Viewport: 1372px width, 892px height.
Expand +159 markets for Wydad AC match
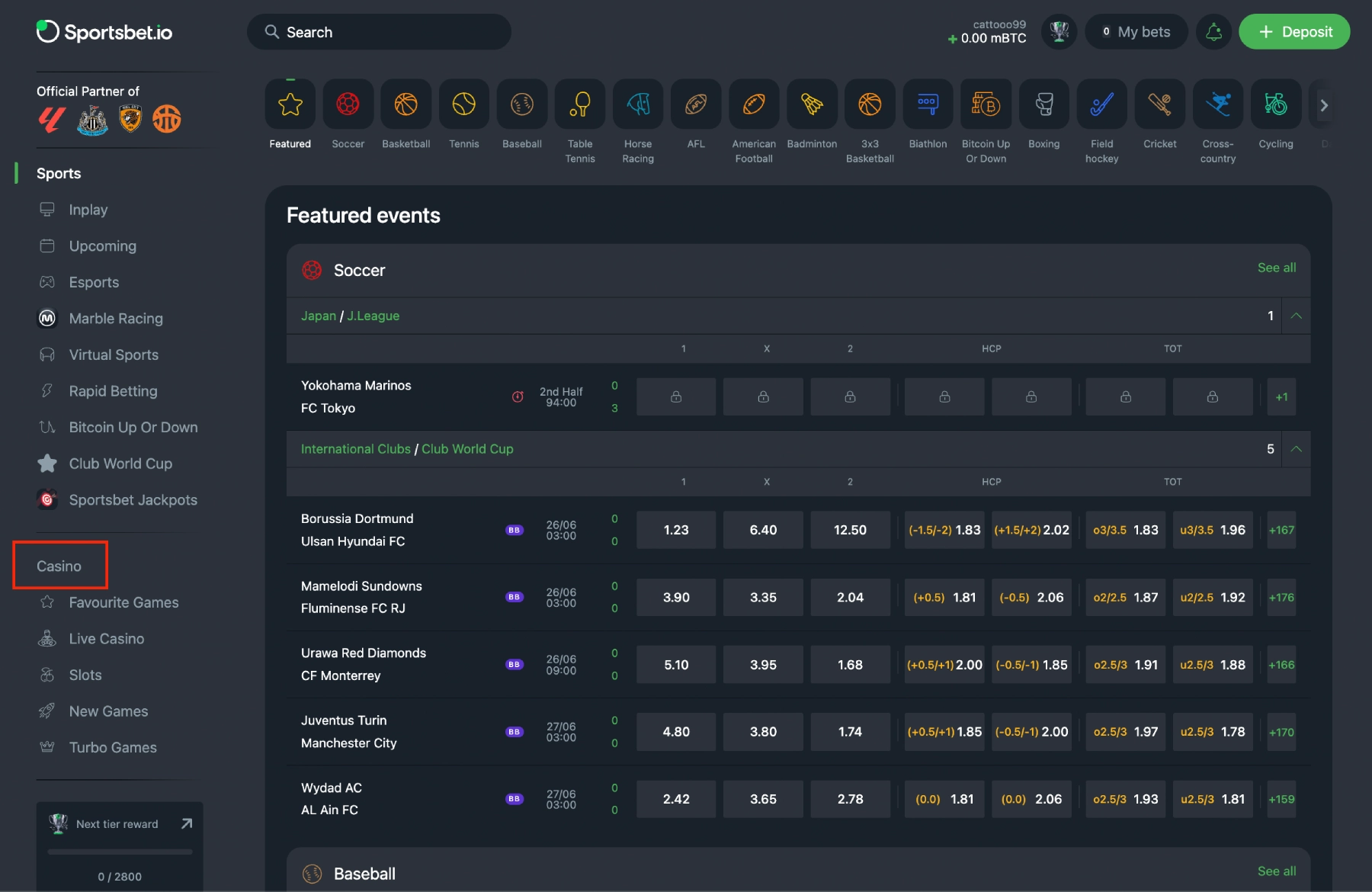[x=1281, y=799]
